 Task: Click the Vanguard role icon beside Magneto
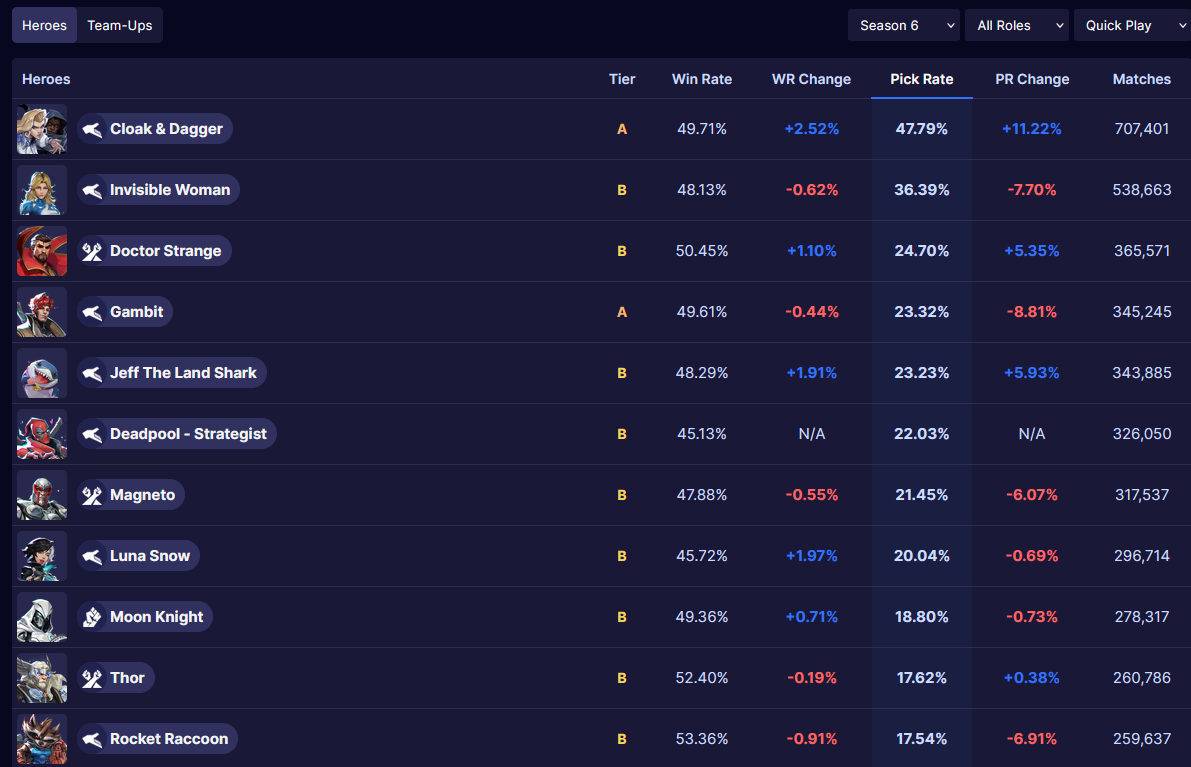coord(92,495)
